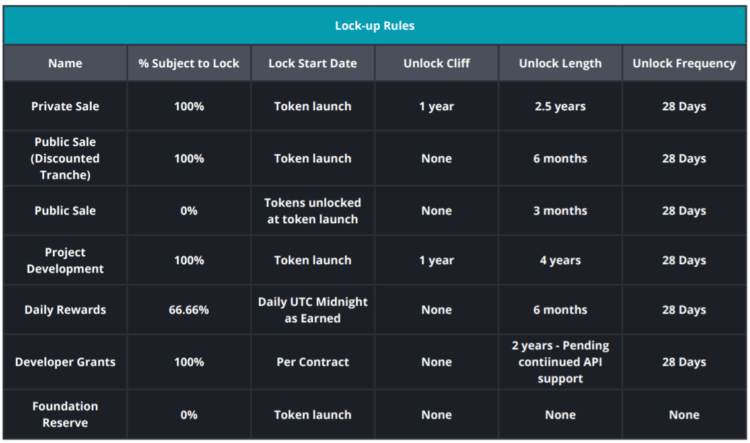Viewport: 750px width, 443px height.
Task: Select the Daily UTC Midnight as Earned cell
Action: coord(312,310)
